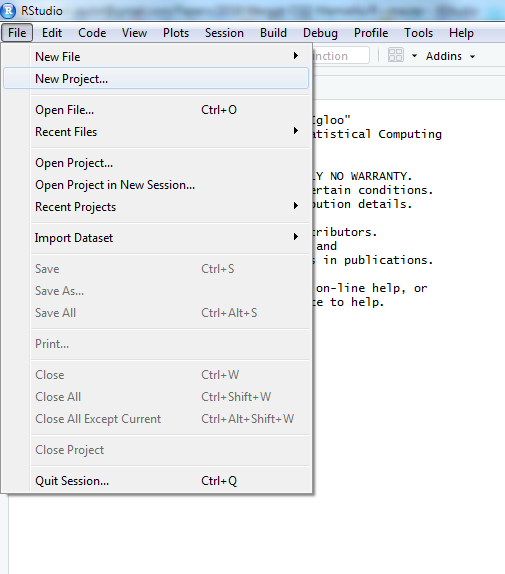
Task: Click the workspace panes grid icon
Action: [396, 55]
